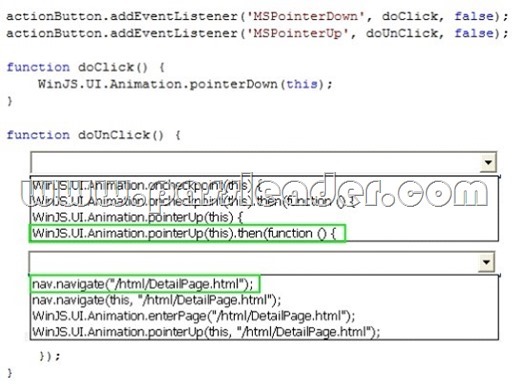Choose pointerUp(this).then(function () { option
Image resolution: width=522 pixels, height=390 pixels.
tap(184, 233)
